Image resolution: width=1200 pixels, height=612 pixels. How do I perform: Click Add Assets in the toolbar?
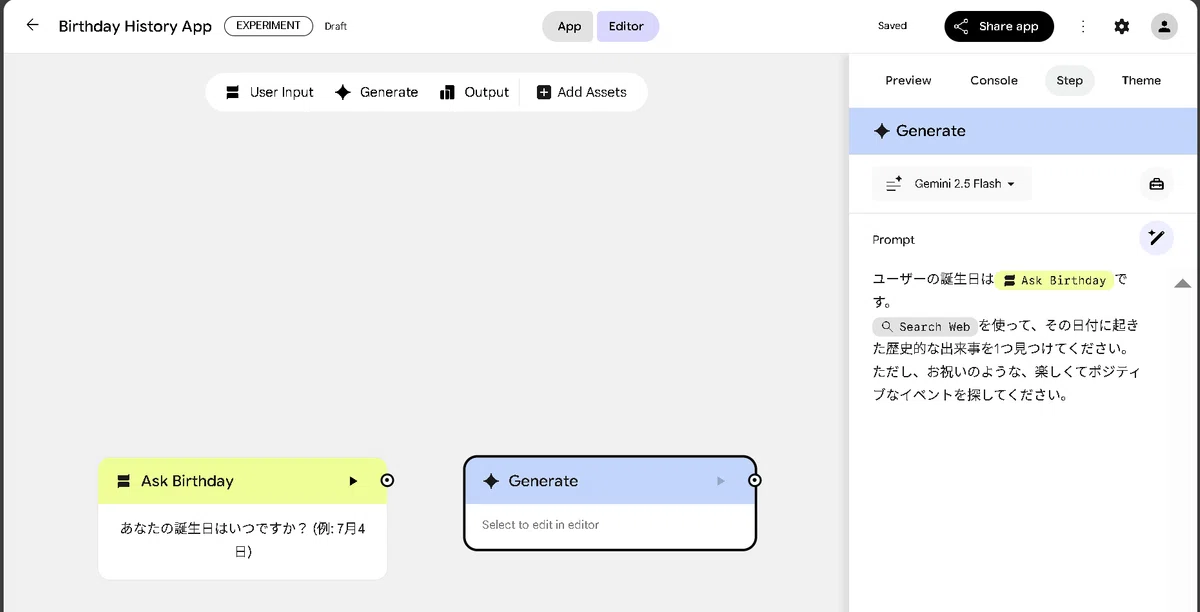pyautogui.click(x=582, y=92)
